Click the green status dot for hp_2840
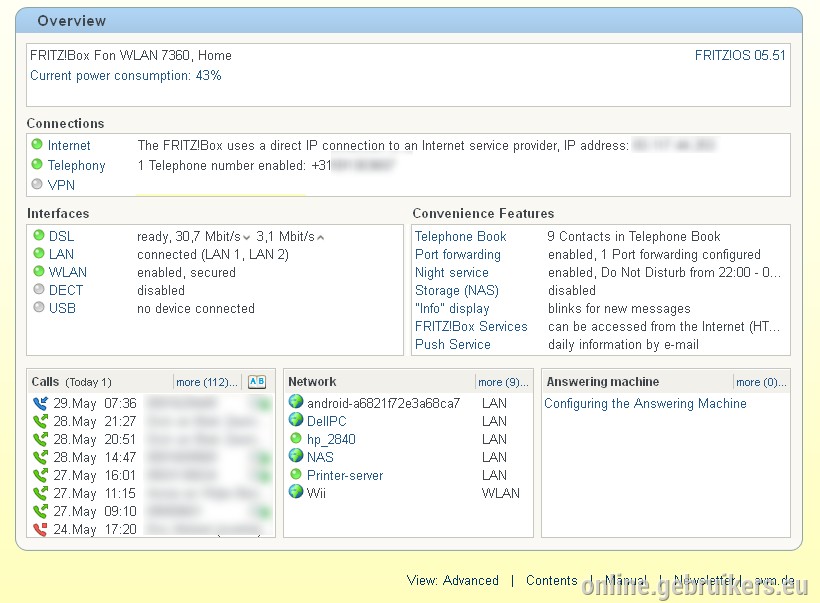The image size is (820, 603). (296, 438)
